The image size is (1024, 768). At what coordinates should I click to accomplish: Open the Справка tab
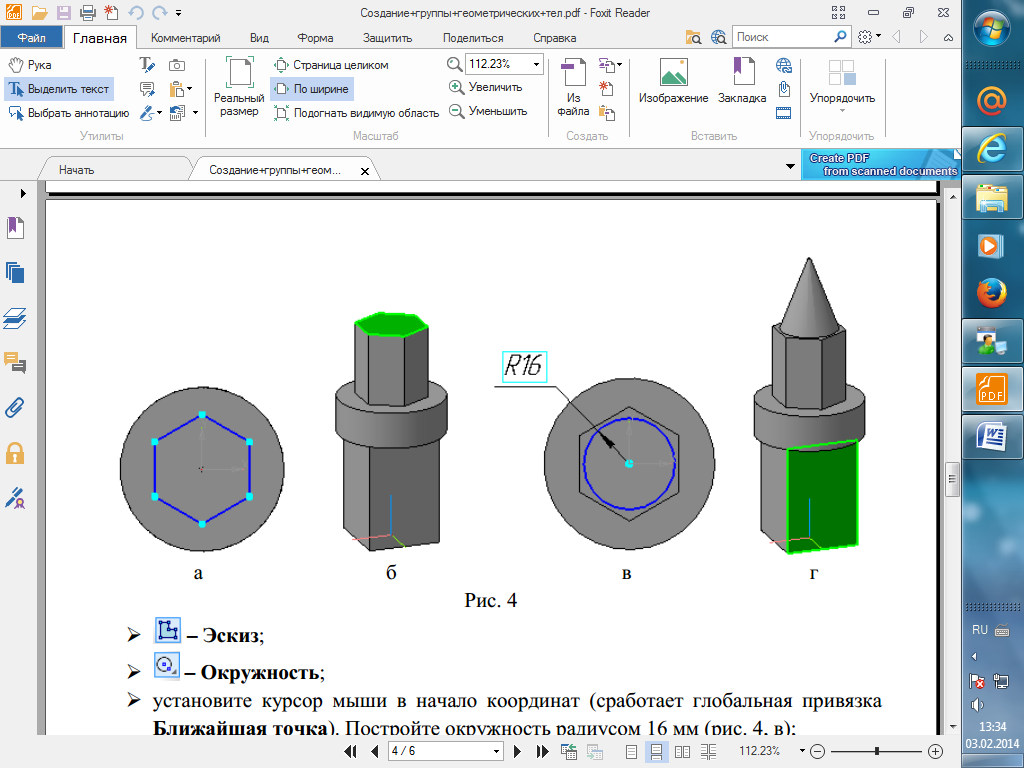click(554, 38)
